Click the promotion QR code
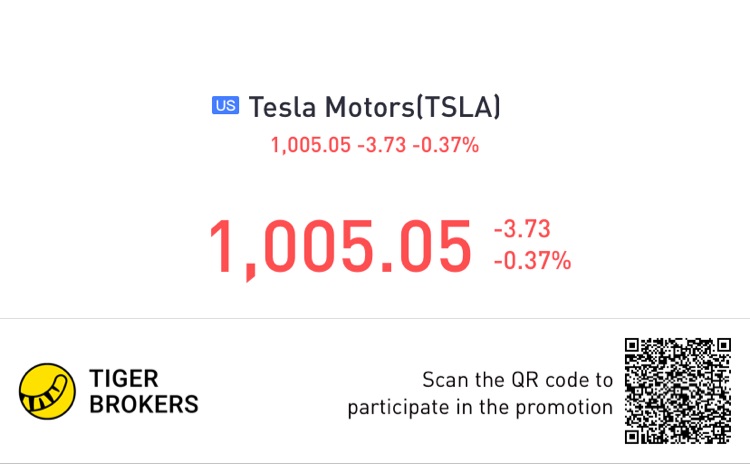The height and width of the screenshot is (464, 750). (x=678, y=391)
